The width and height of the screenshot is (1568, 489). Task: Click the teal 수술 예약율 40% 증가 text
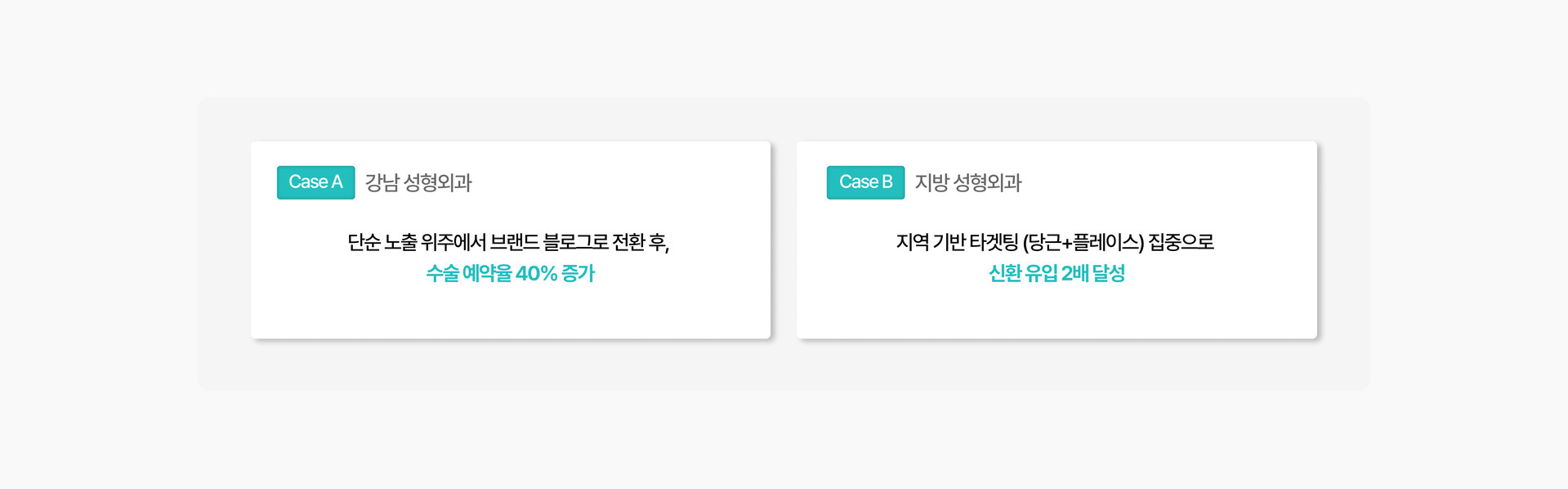pos(510,273)
